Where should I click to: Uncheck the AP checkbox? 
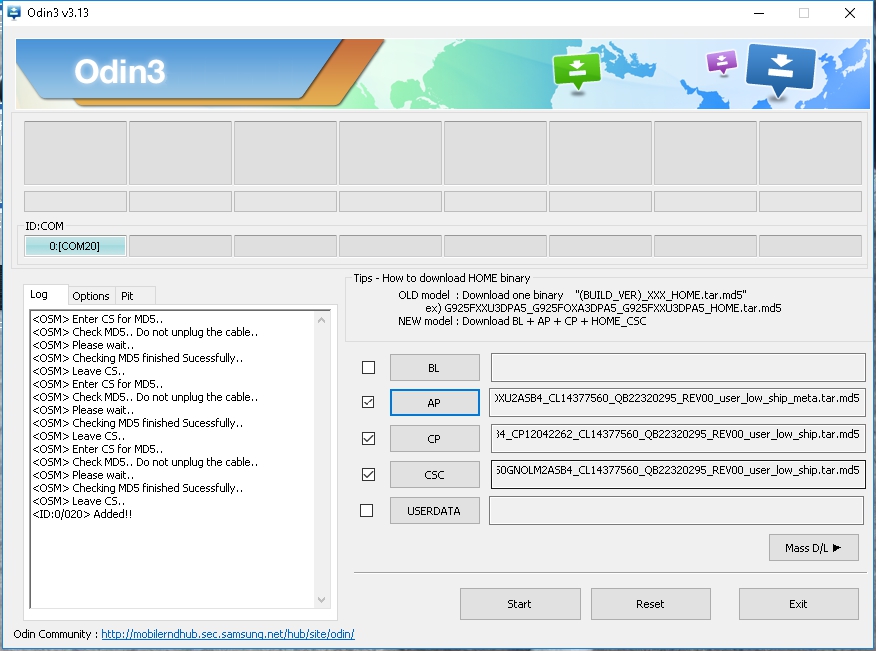point(368,402)
